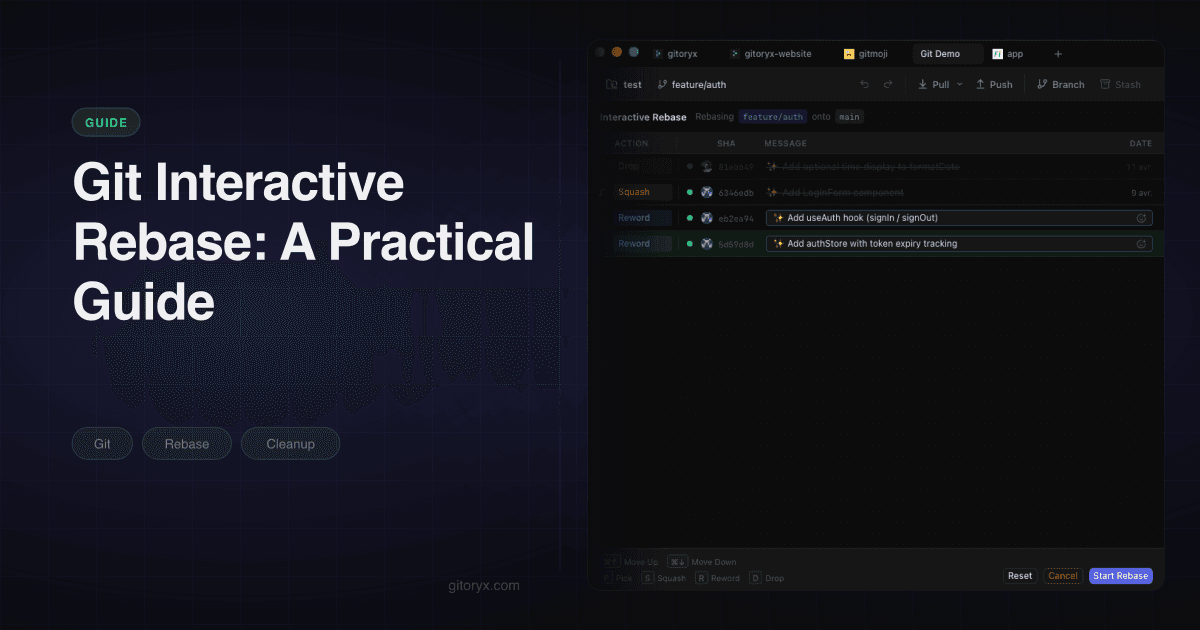Viewport: 1200px width, 630px height.
Task: Click the SHA column header
Action: pos(726,143)
